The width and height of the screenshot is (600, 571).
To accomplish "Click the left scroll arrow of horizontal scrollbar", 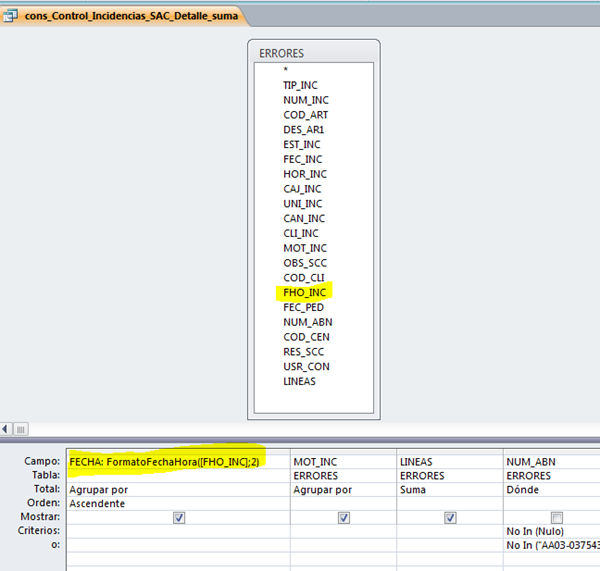I will coord(7,428).
